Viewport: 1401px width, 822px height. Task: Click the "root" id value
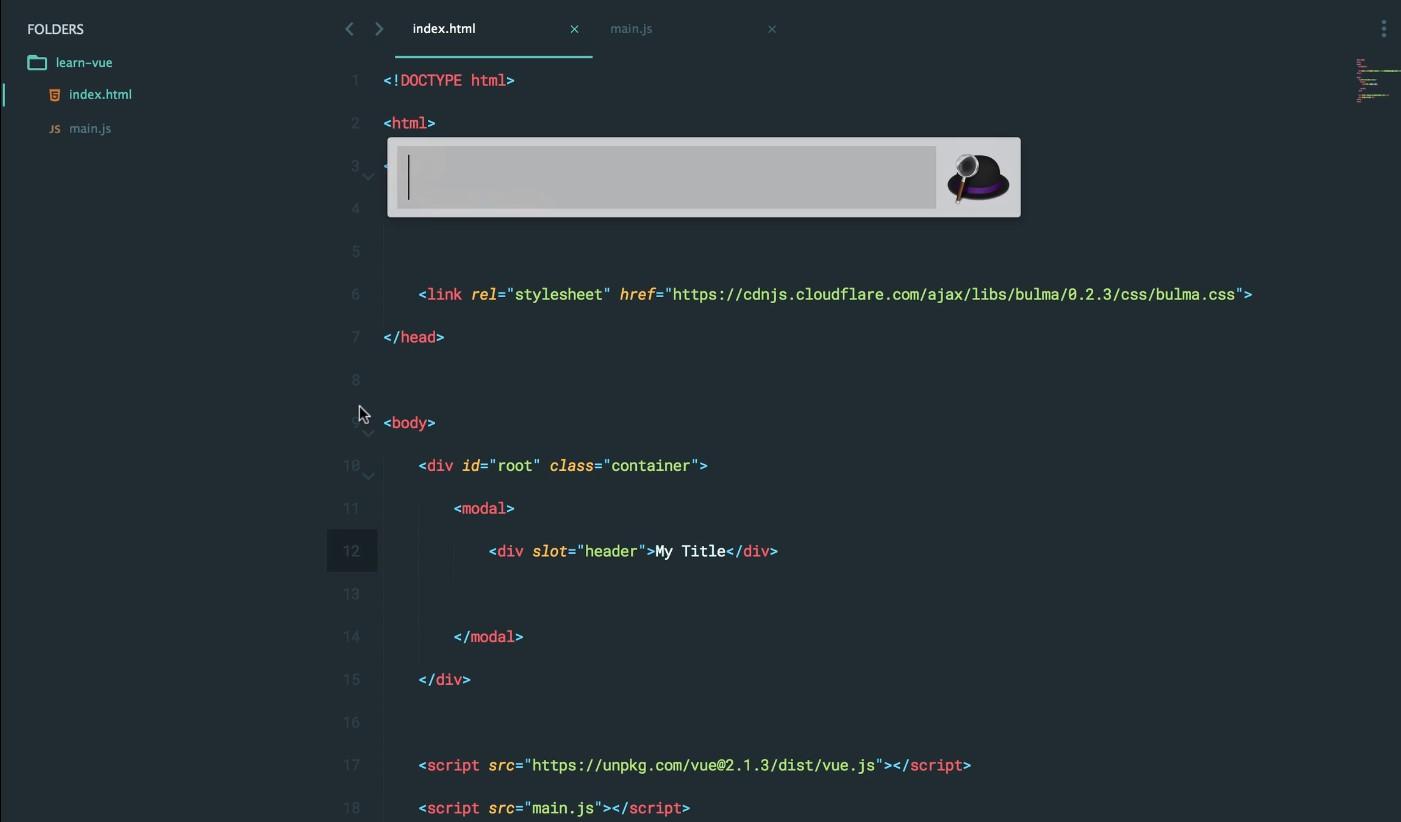(515, 466)
